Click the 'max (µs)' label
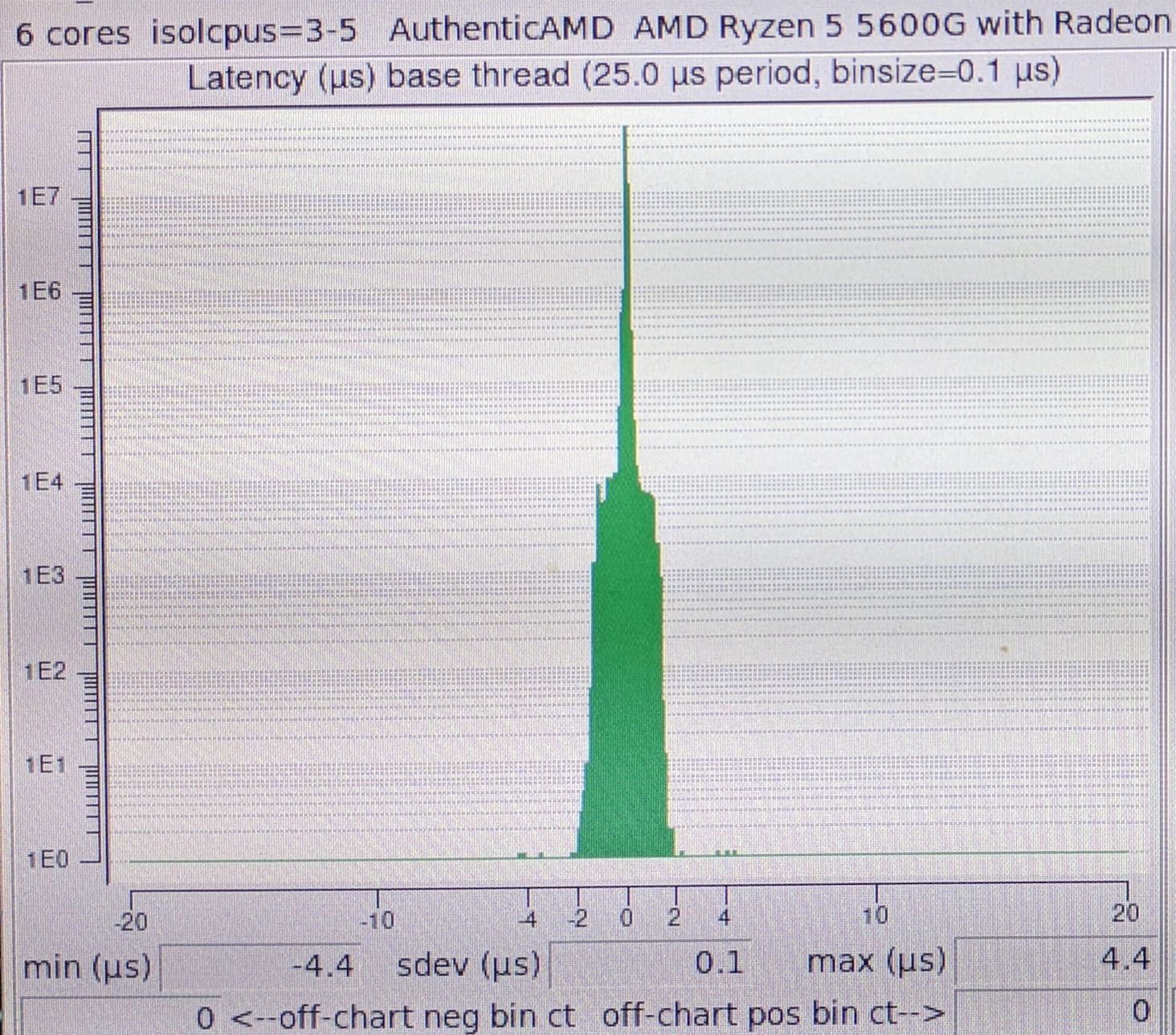 coord(876,960)
